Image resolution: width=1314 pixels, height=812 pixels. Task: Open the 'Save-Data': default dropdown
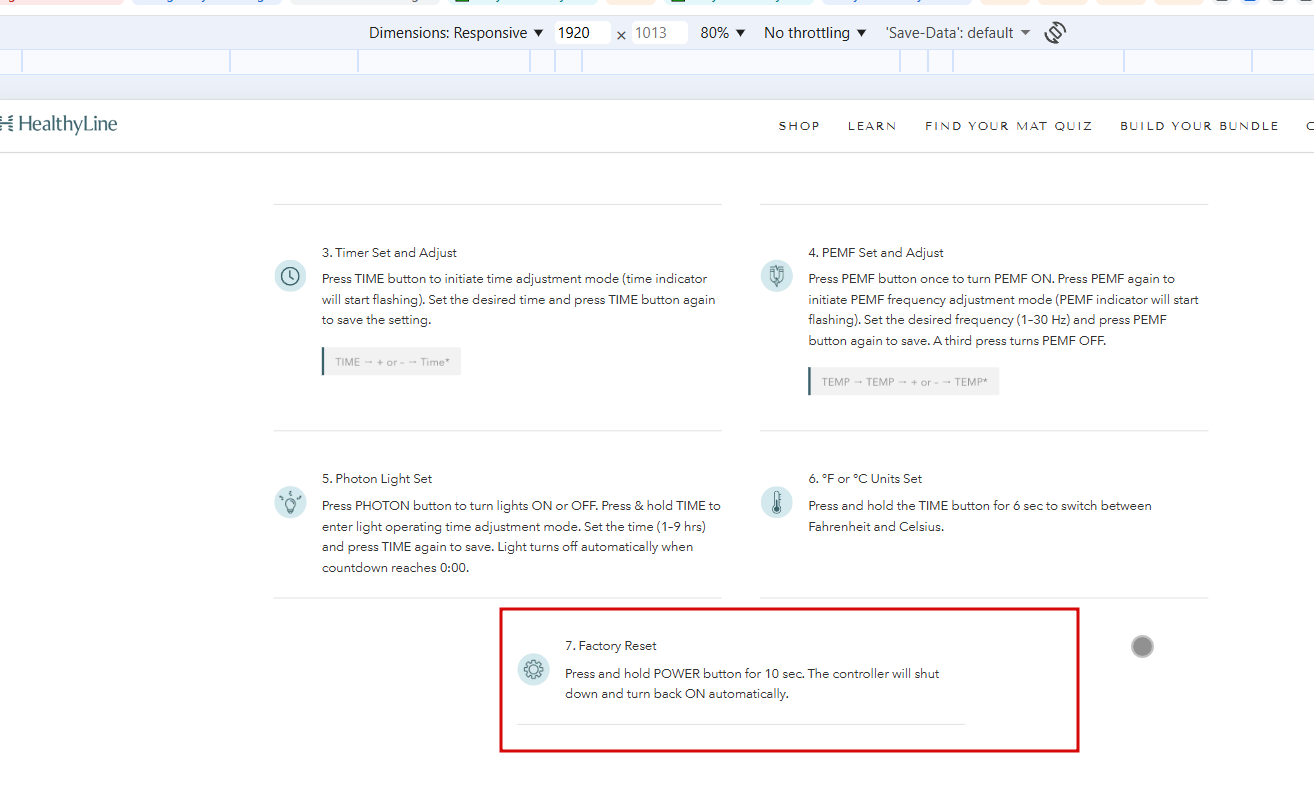[x=957, y=33]
